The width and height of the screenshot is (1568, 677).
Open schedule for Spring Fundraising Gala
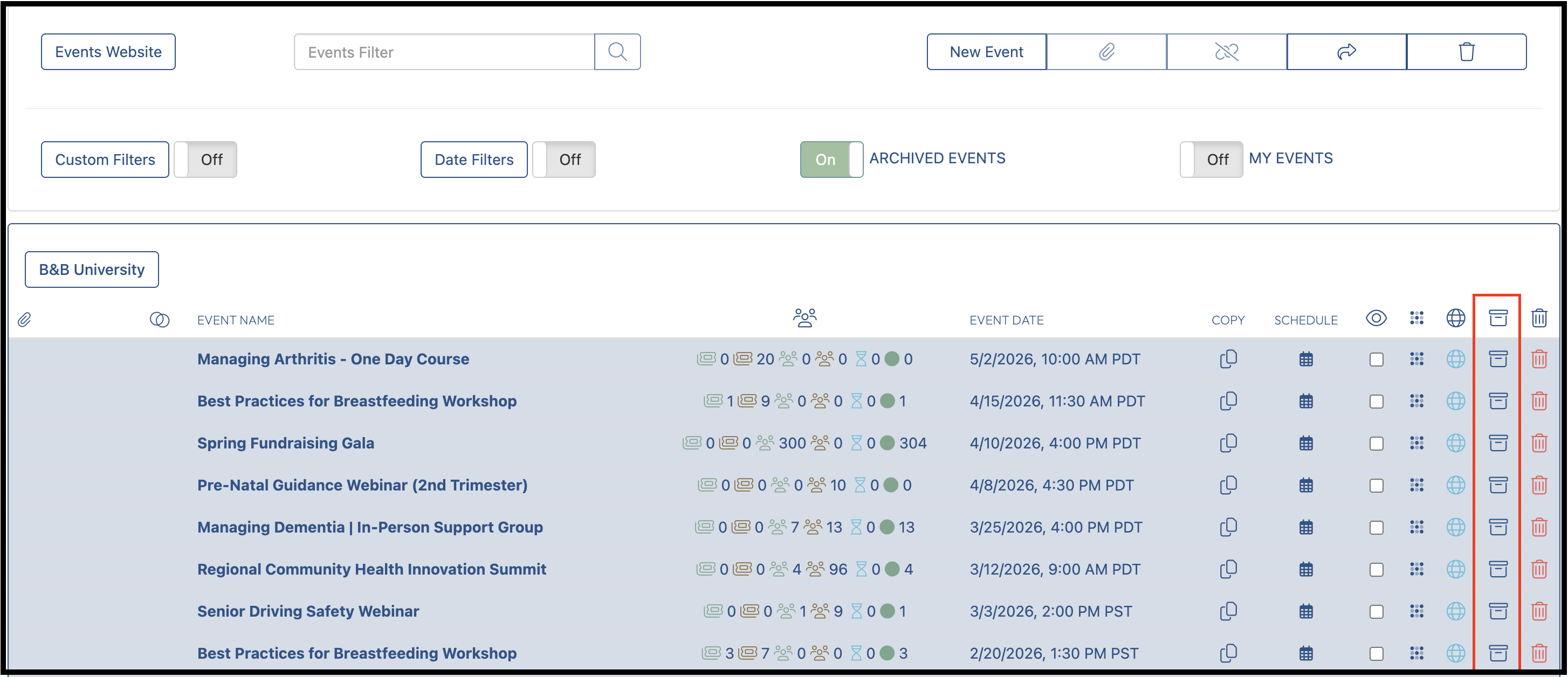(x=1305, y=444)
